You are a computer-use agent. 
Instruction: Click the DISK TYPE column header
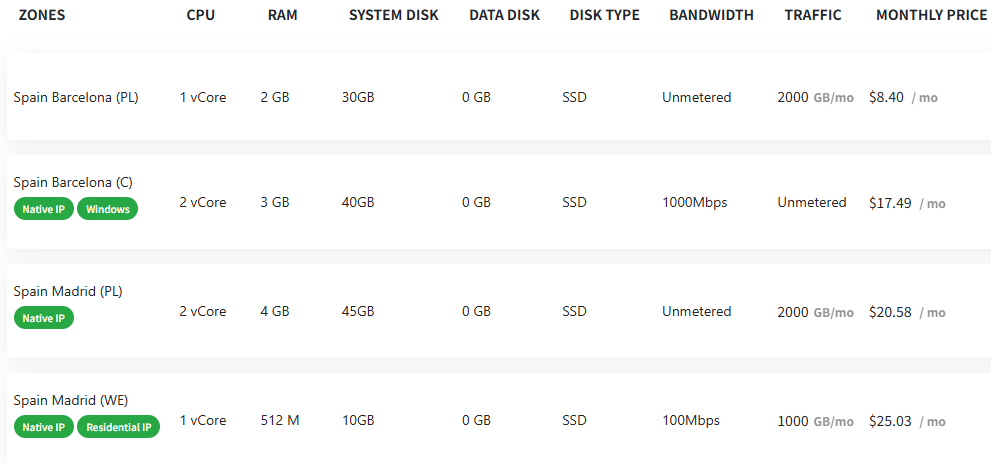604,15
